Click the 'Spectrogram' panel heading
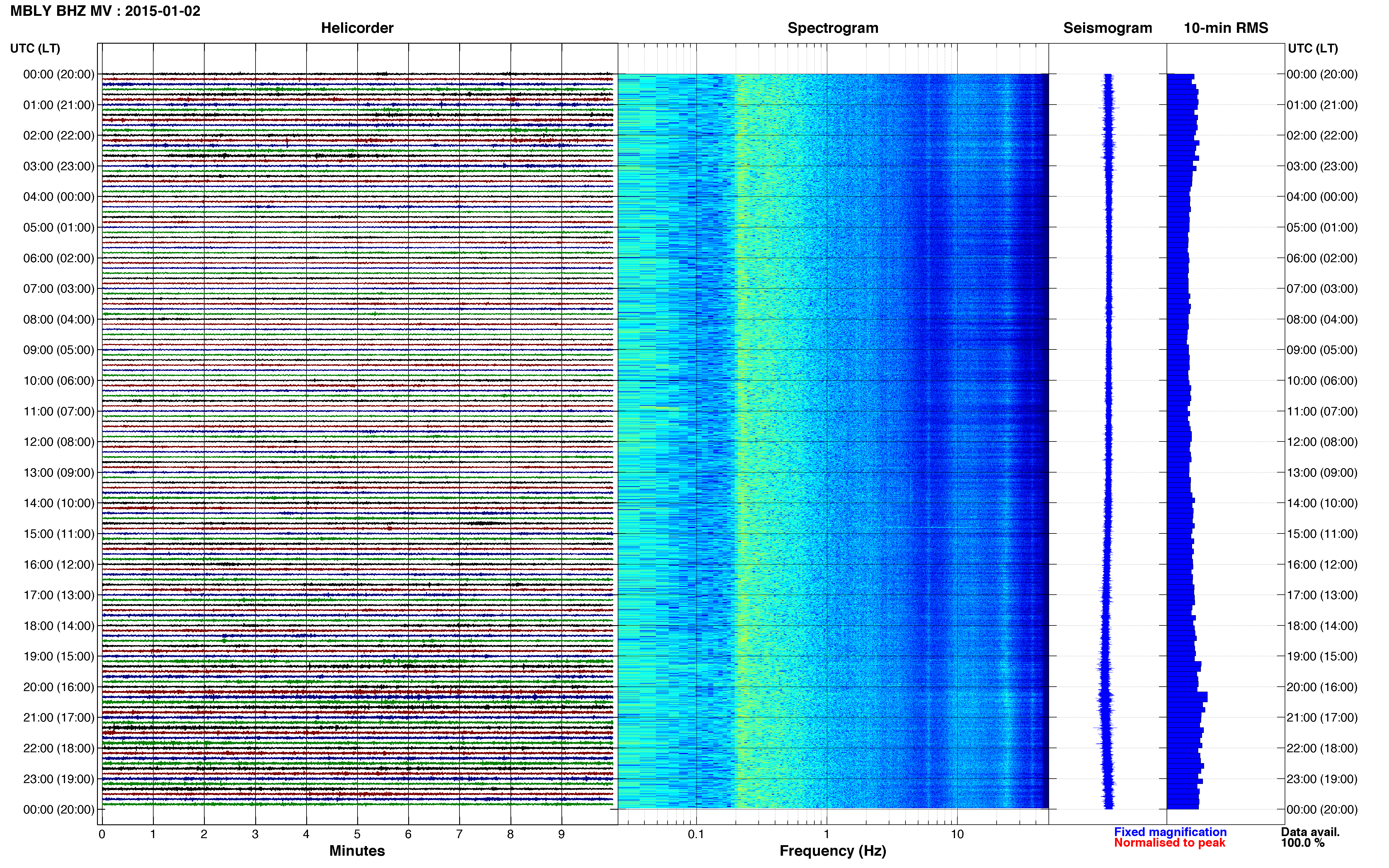 coord(833,28)
